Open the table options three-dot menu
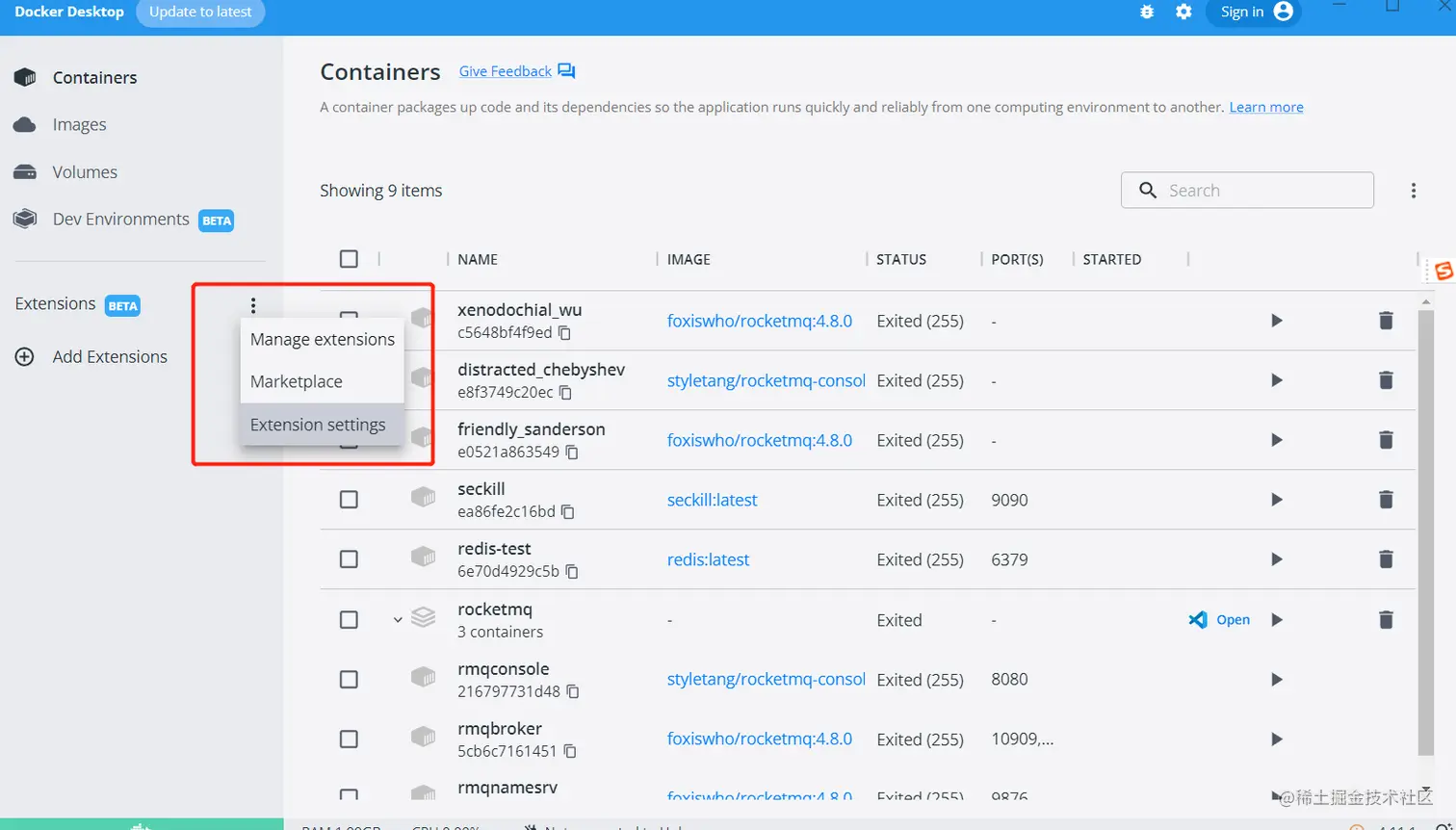1456x830 pixels. pos(1414,191)
